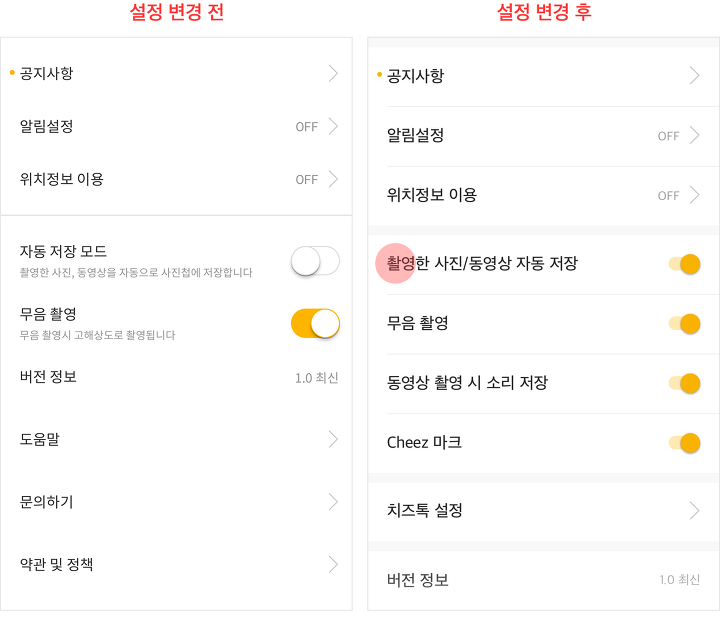The height and width of the screenshot is (626, 720).
Task: Click the 약관 및 정책 chevron arrow
Action: [x=333, y=564]
